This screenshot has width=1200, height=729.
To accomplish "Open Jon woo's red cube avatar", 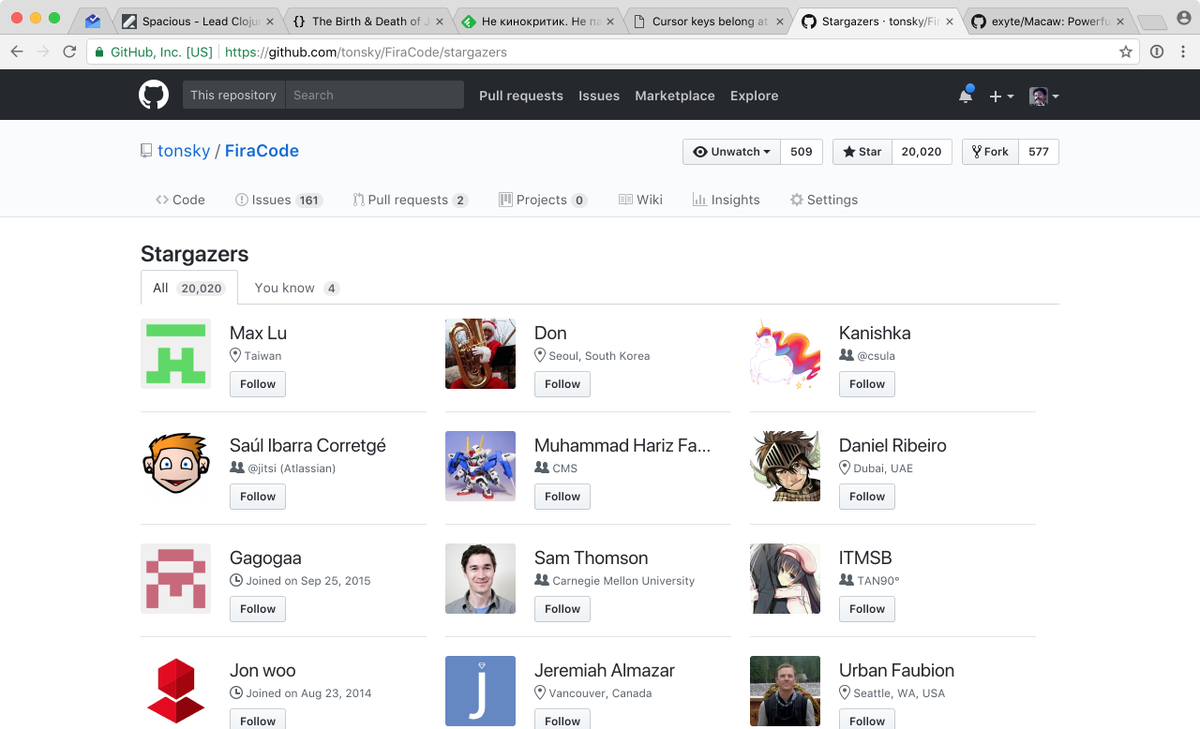I will click(x=176, y=691).
